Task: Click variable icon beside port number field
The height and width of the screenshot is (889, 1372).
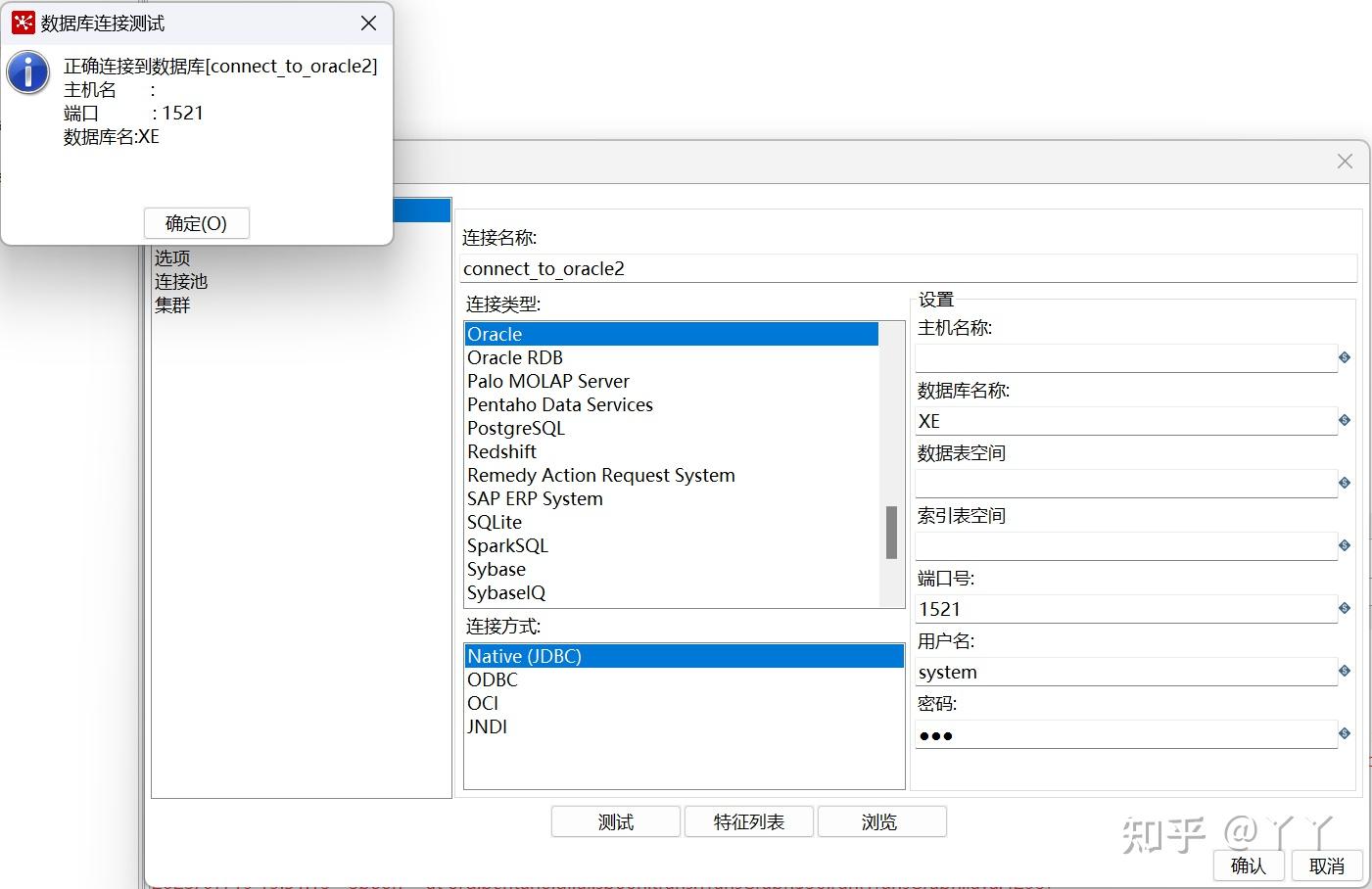Action: pyautogui.click(x=1345, y=608)
